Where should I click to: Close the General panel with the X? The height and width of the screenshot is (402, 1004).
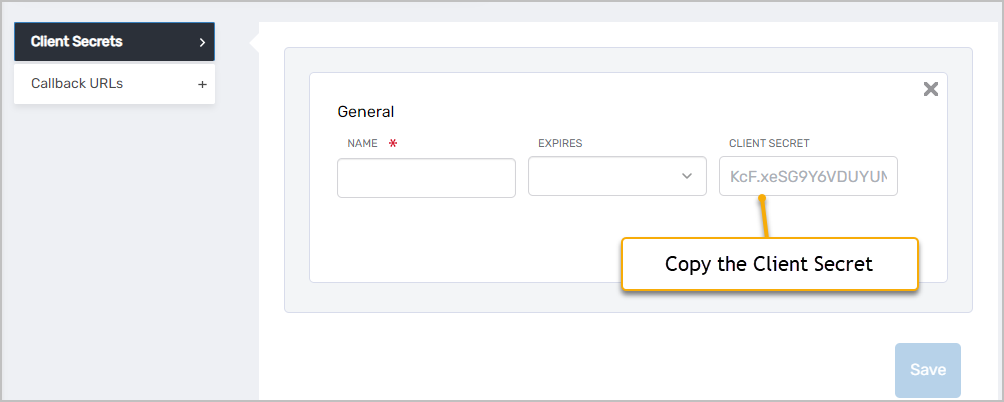pos(930,90)
